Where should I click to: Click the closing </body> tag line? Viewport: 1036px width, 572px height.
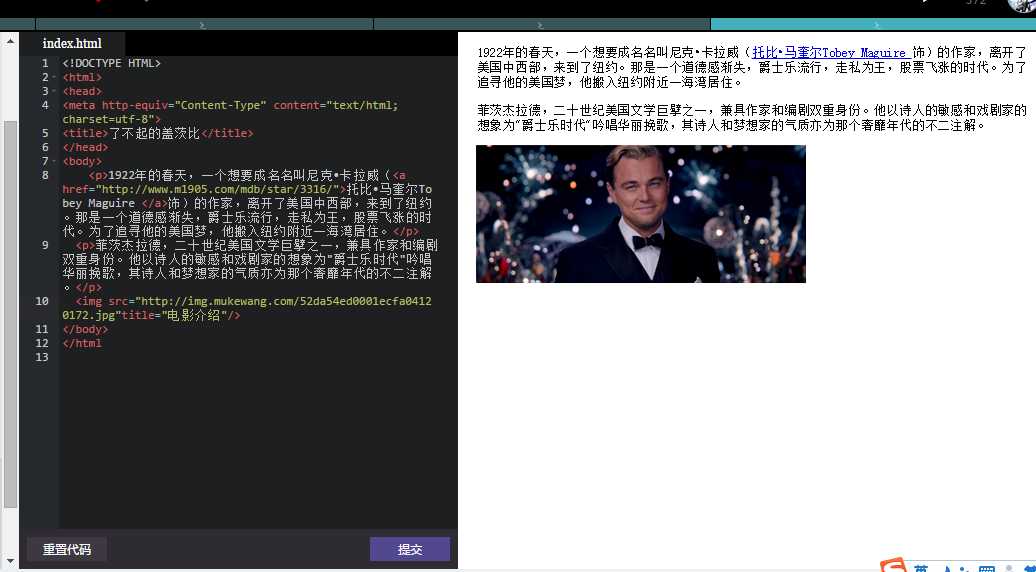[85, 329]
